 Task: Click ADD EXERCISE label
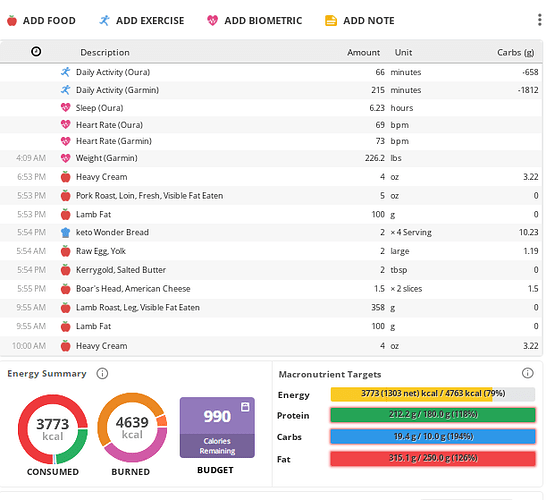(150, 21)
